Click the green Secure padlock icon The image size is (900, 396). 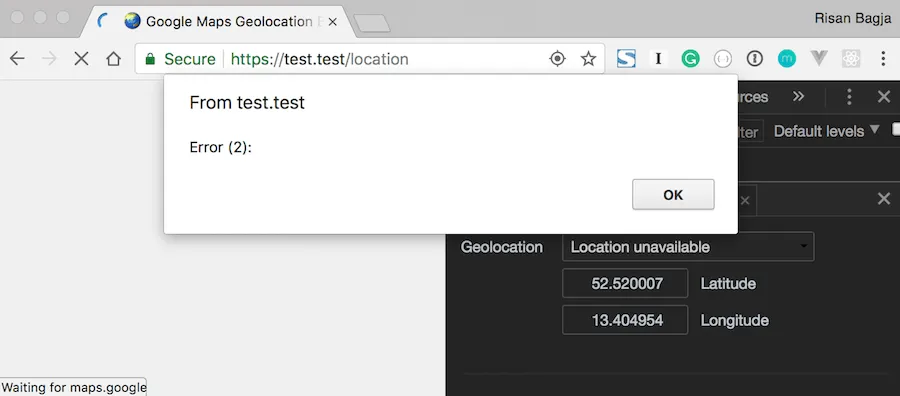[x=150, y=59]
